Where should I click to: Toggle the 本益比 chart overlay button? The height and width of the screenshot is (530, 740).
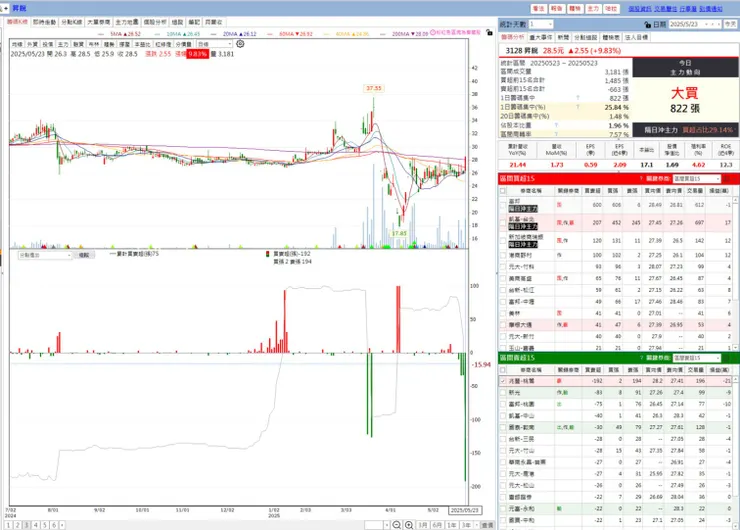tap(142, 44)
